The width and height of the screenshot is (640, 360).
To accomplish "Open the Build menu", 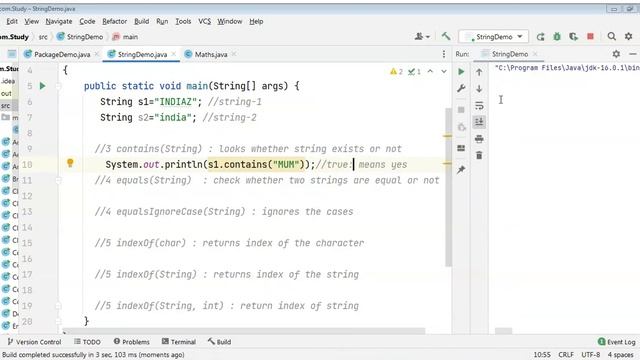I will click(x=141, y=21).
